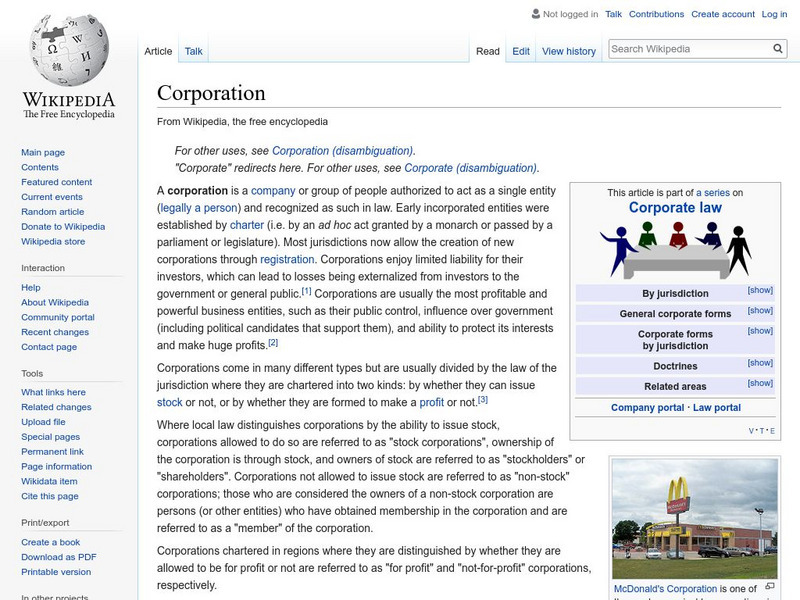The height and width of the screenshot is (600, 800).
Task: Open the Corporate law meeting illustration
Action: [x=675, y=249]
